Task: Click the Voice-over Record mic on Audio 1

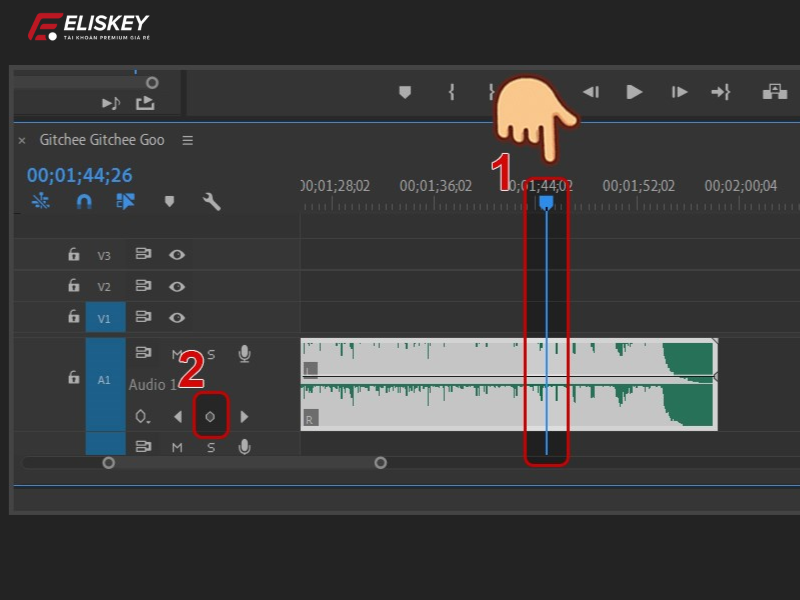Action: coord(244,352)
